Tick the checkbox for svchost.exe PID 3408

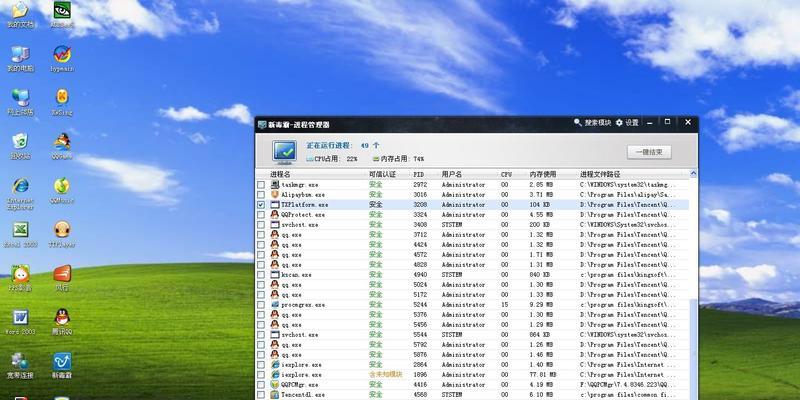click(261, 224)
